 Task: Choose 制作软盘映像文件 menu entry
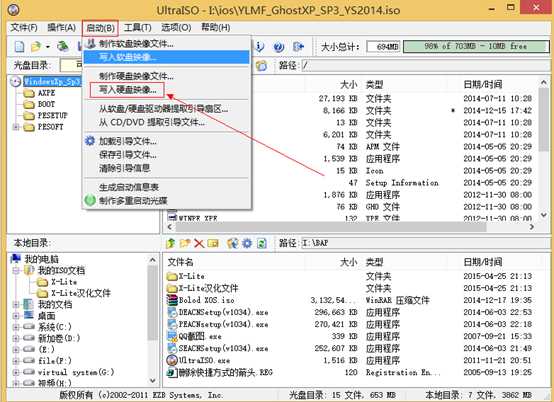(x=167, y=44)
